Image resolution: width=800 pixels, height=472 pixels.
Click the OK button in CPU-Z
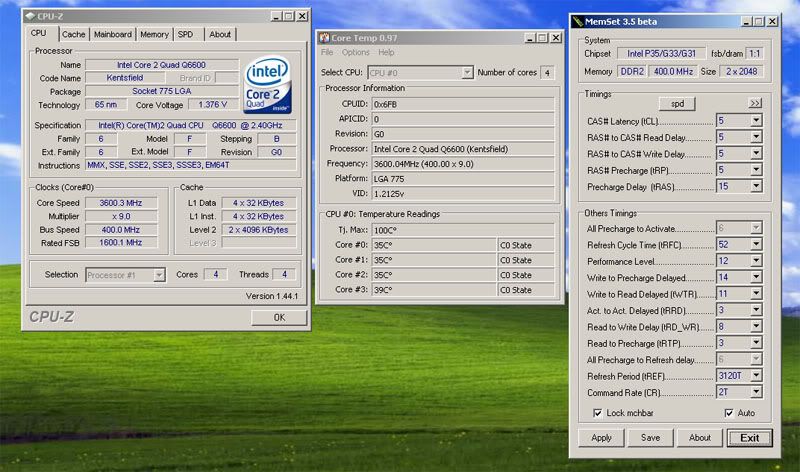pos(279,317)
